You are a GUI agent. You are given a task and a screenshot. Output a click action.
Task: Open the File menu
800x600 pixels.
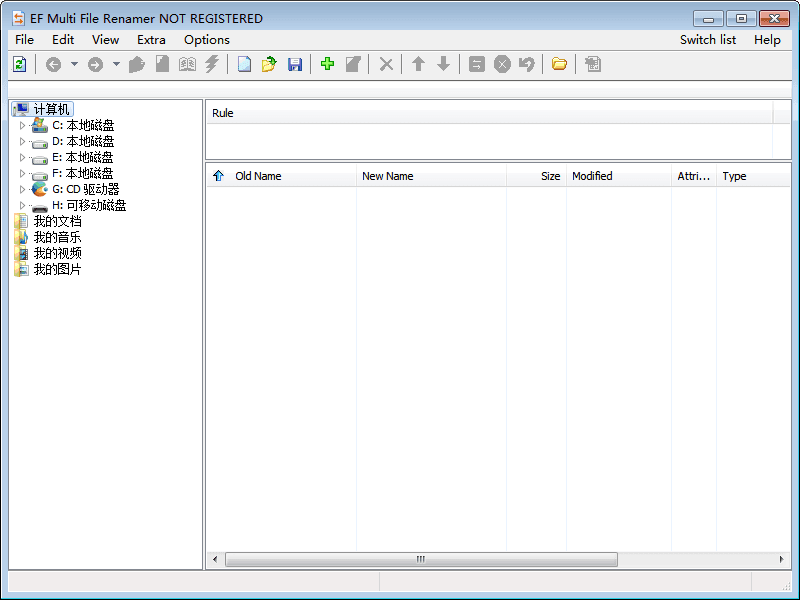click(x=24, y=40)
